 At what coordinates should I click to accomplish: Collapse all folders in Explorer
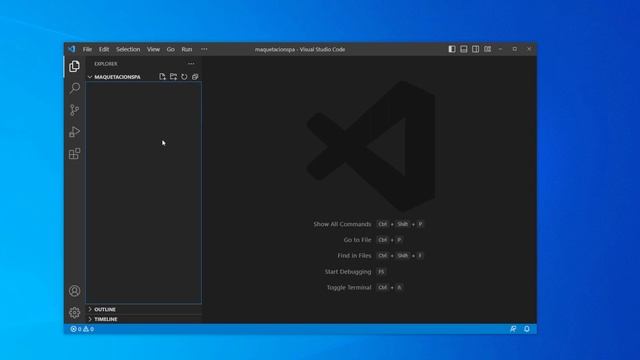pos(195,77)
